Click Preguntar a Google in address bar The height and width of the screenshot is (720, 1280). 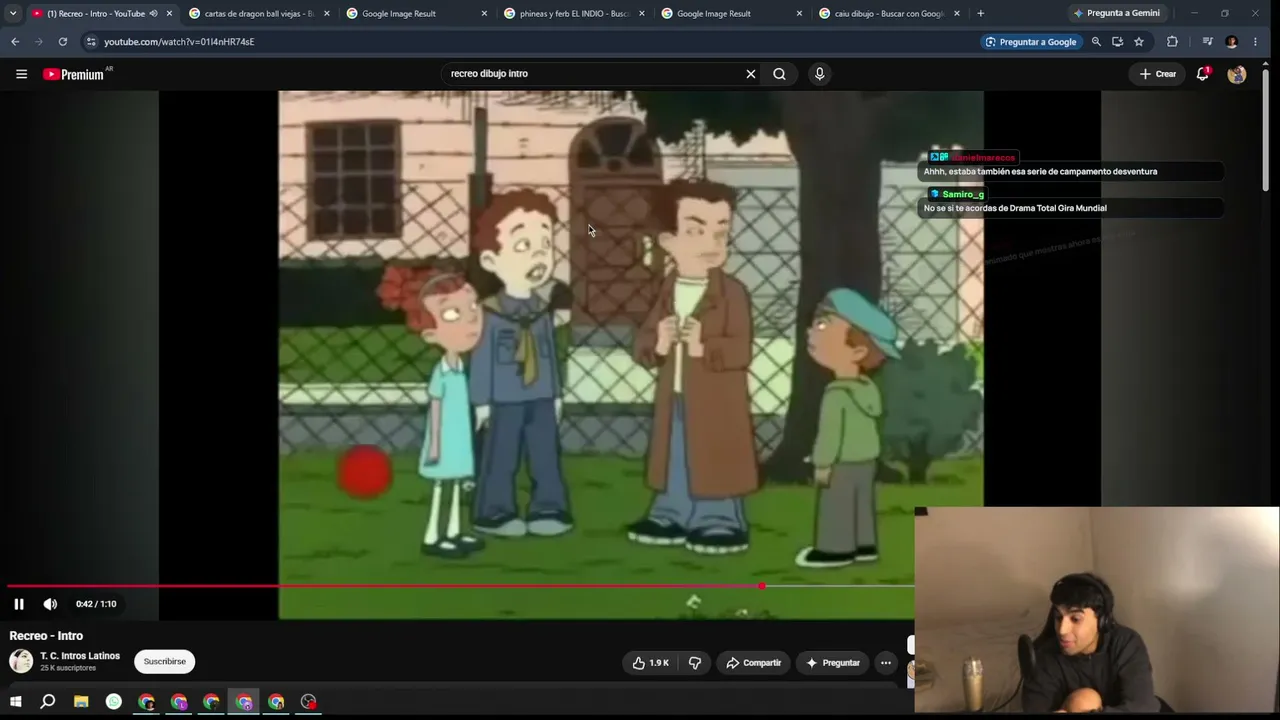(1030, 42)
